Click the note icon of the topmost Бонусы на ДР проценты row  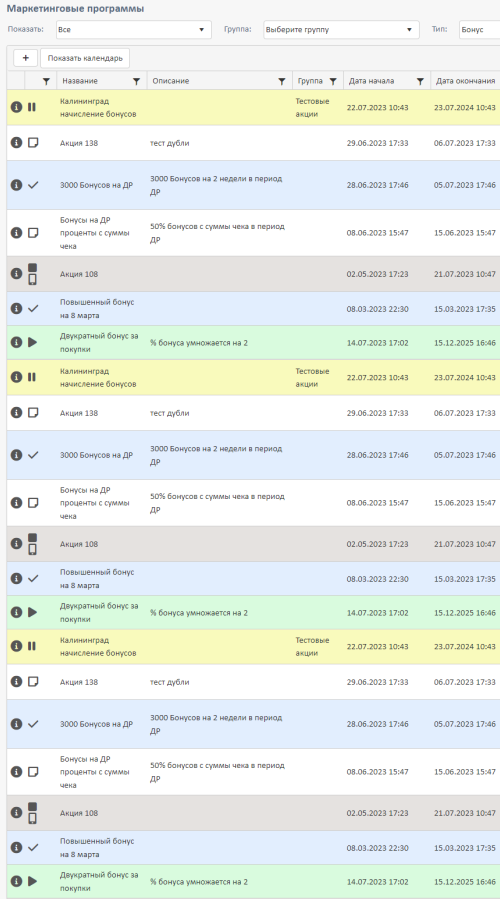(33, 232)
